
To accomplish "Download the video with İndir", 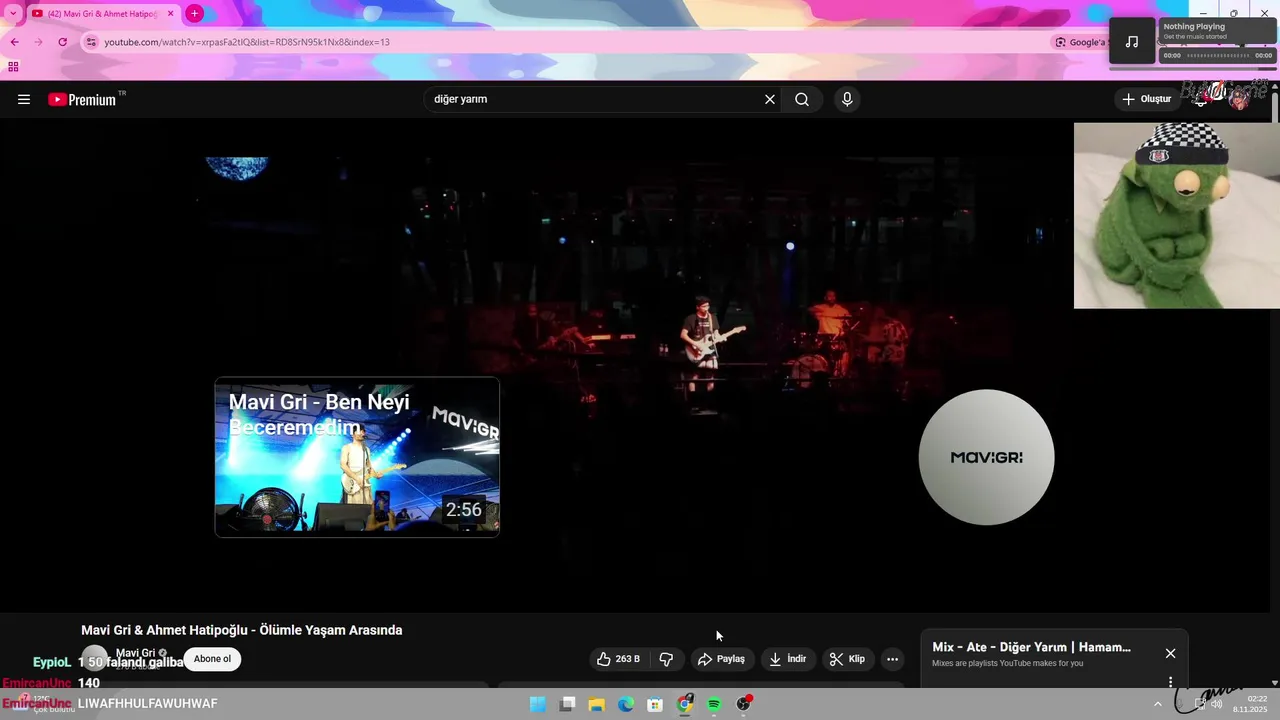I will coord(788,659).
